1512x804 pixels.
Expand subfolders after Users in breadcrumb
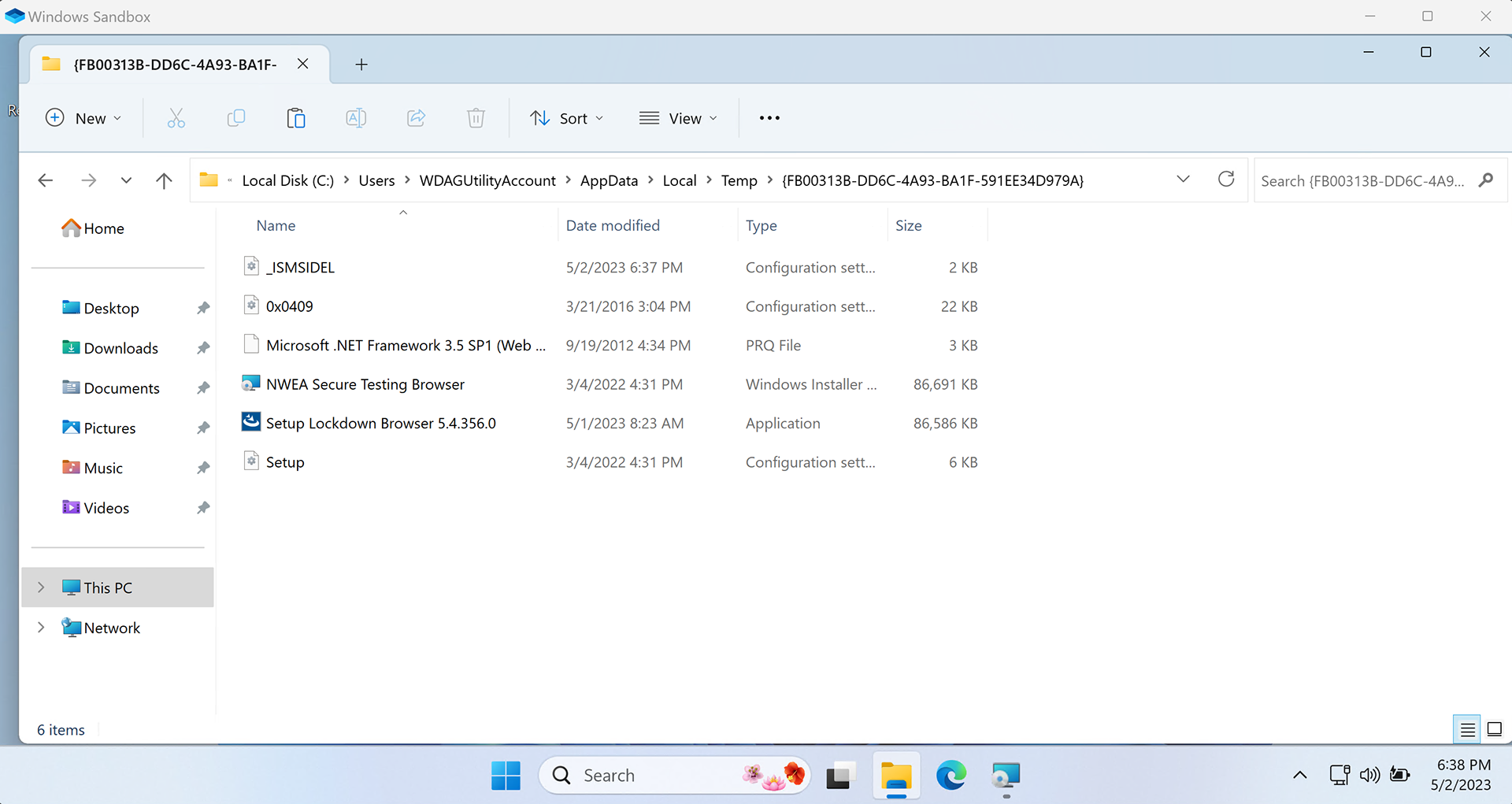407,180
